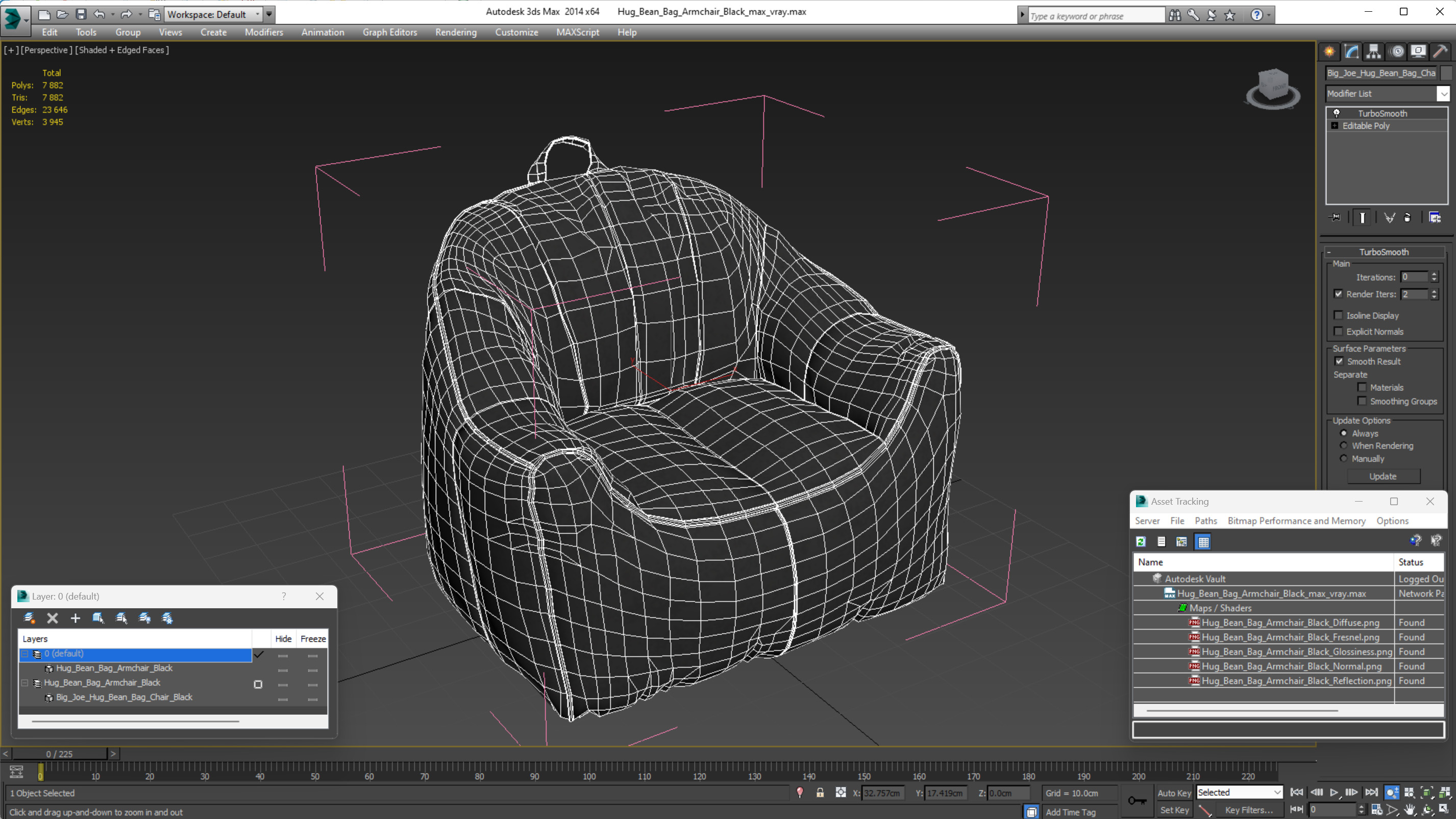
Task: Select the Always update option
Action: pyautogui.click(x=1344, y=433)
